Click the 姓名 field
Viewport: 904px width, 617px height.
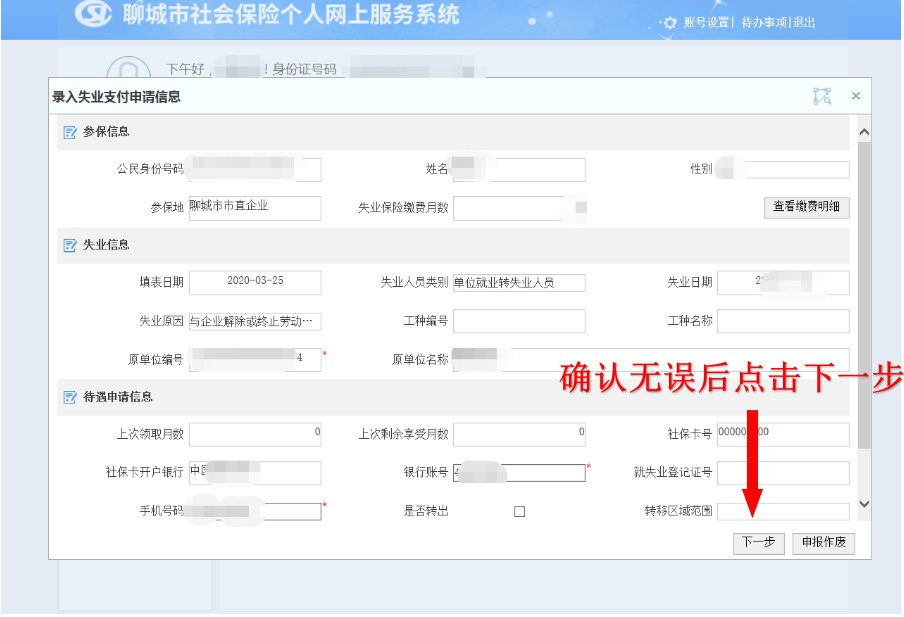point(519,170)
